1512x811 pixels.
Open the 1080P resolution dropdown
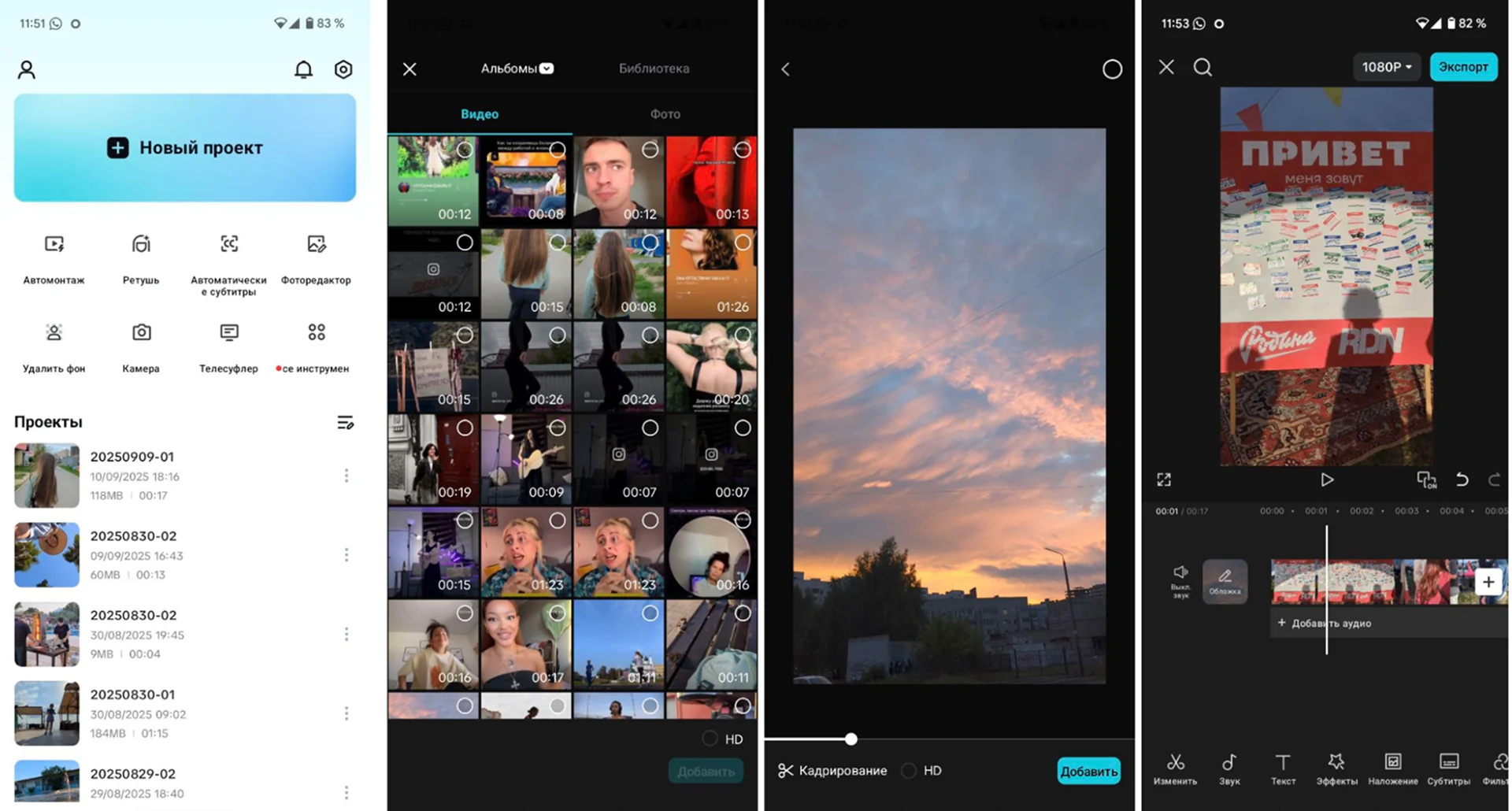click(1386, 68)
